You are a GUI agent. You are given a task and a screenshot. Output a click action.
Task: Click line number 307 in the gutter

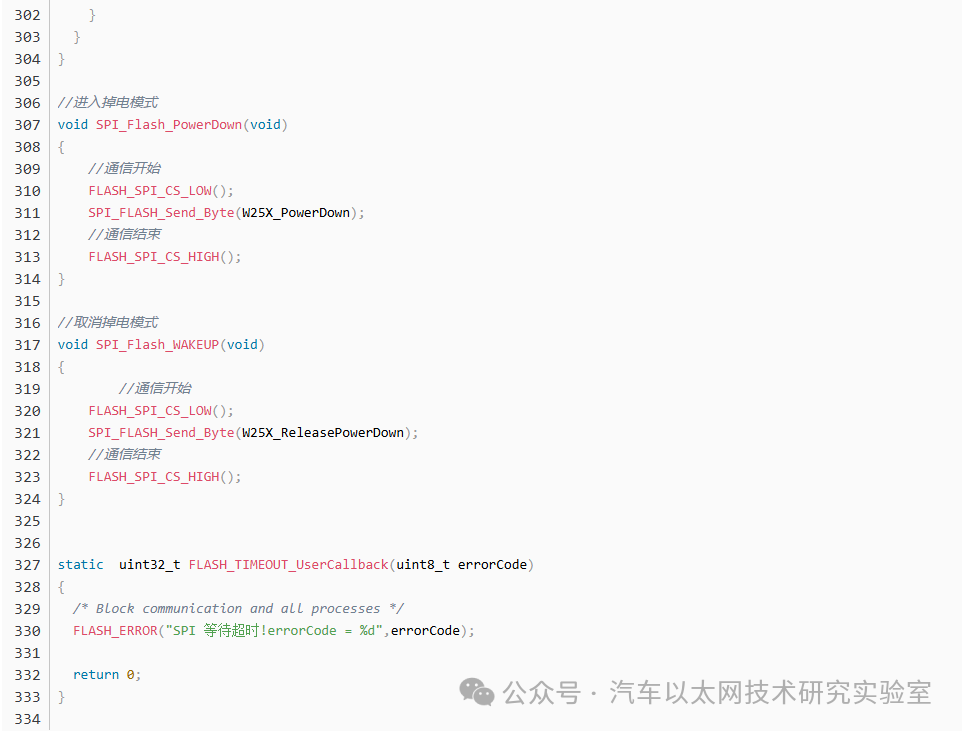(27, 125)
